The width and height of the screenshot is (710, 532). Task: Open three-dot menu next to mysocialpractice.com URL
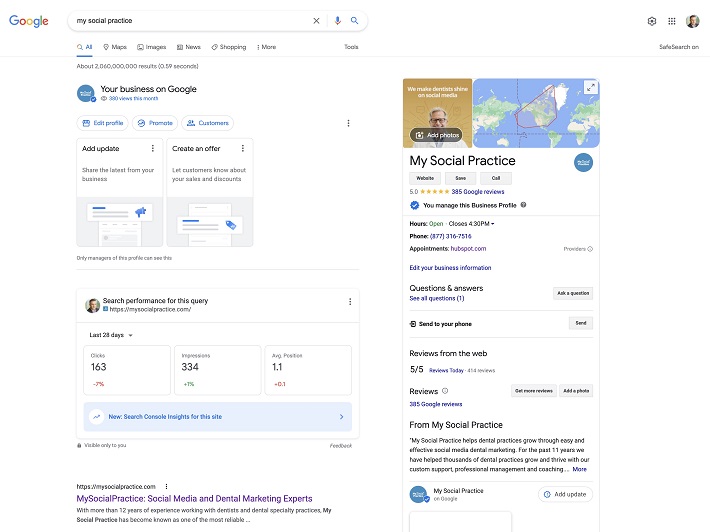pos(166,486)
